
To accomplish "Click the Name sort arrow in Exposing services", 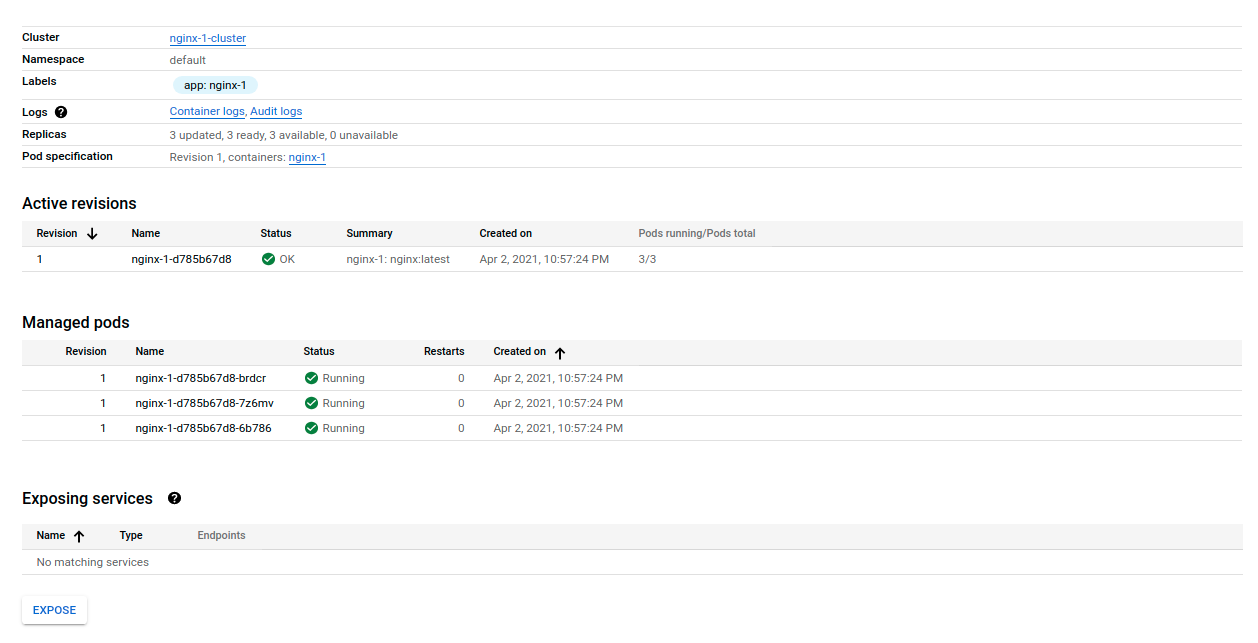I will [79, 536].
